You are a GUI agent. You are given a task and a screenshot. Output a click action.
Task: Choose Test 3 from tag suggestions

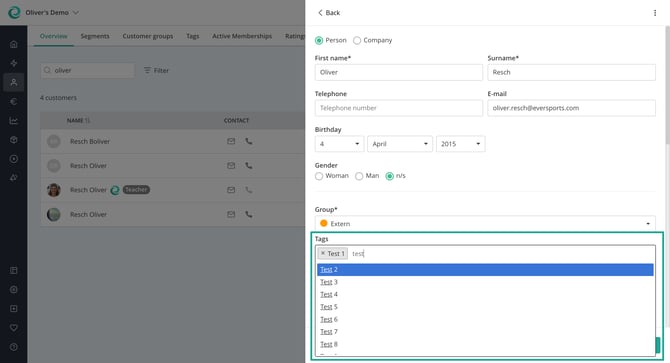coord(485,282)
